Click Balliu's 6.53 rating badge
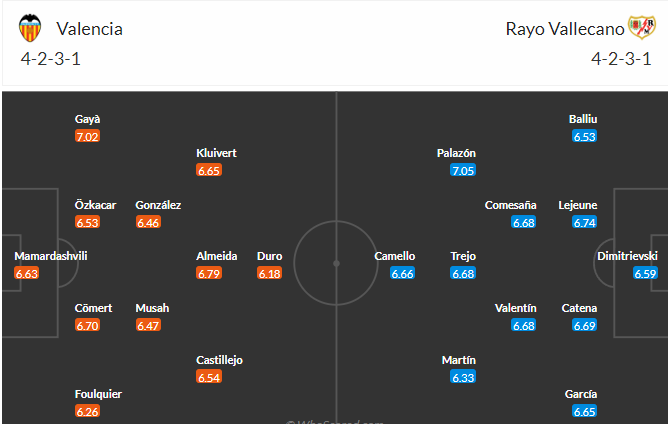The image size is (668, 424). coord(584,136)
